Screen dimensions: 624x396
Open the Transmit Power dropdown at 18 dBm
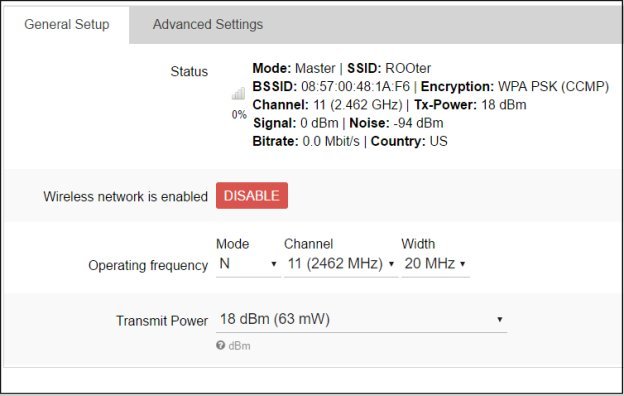pyautogui.click(x=361, y=320)
